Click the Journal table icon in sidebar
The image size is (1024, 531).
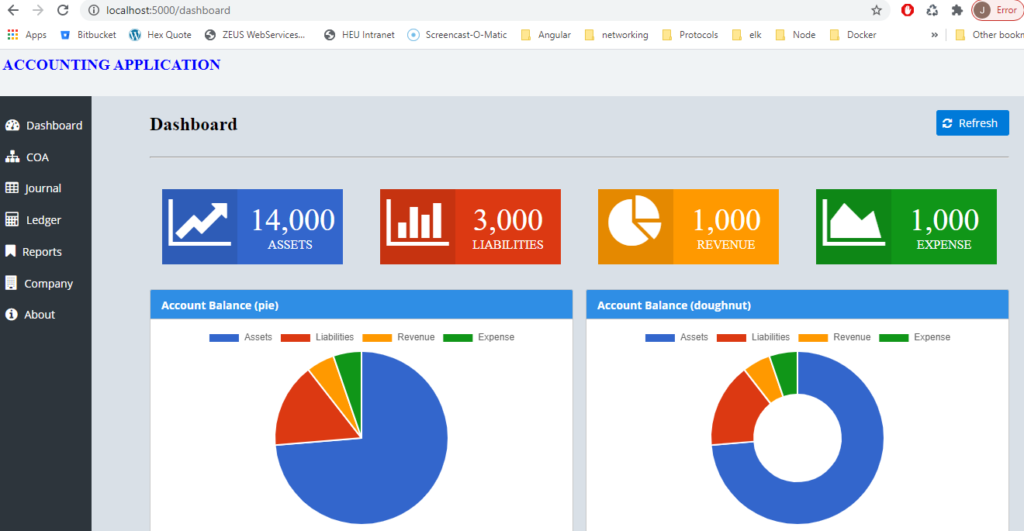pyautogui.click(x=13, y=188)
